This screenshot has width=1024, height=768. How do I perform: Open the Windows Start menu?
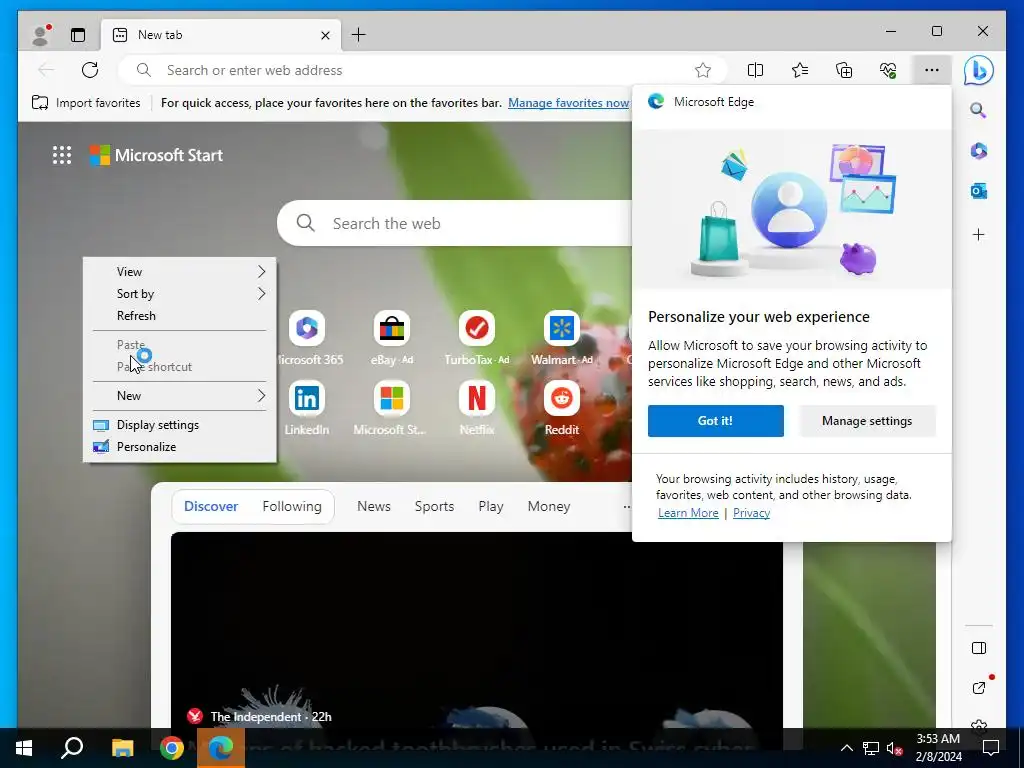(x=24, y=748)
